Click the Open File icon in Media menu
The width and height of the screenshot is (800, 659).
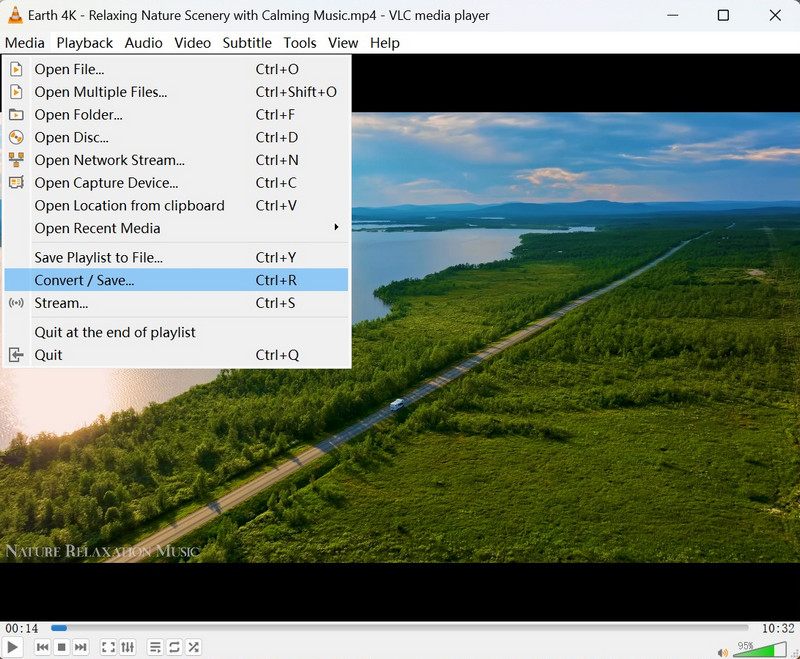16,69
